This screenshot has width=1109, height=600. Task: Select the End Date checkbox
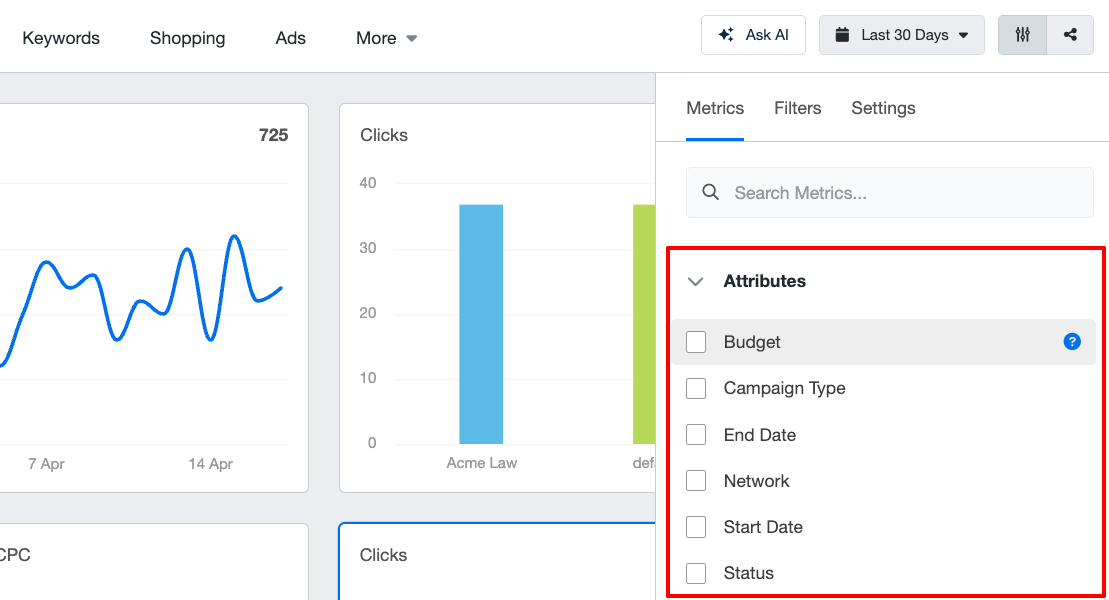tap(696, 434)
